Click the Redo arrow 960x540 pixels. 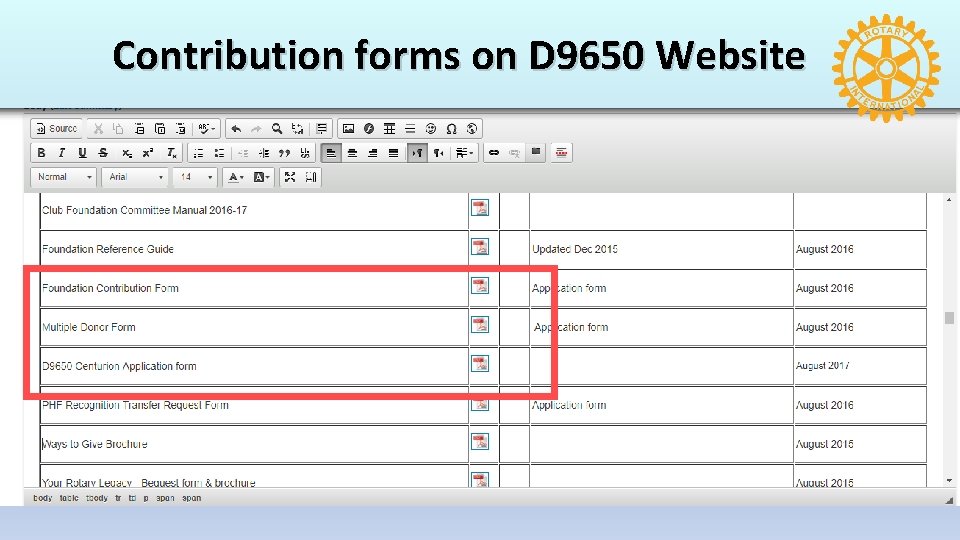(x=257, y=129)
